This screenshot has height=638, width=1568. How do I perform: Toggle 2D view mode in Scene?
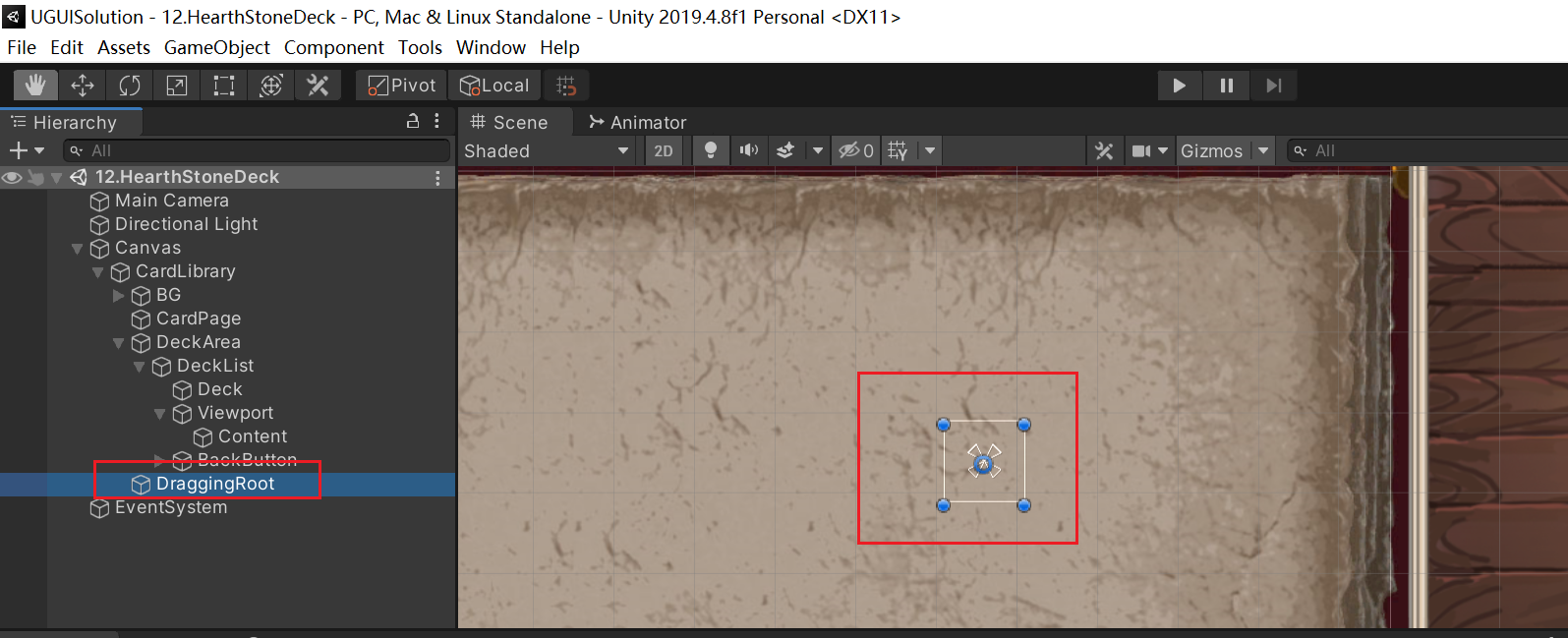(664, 150)
